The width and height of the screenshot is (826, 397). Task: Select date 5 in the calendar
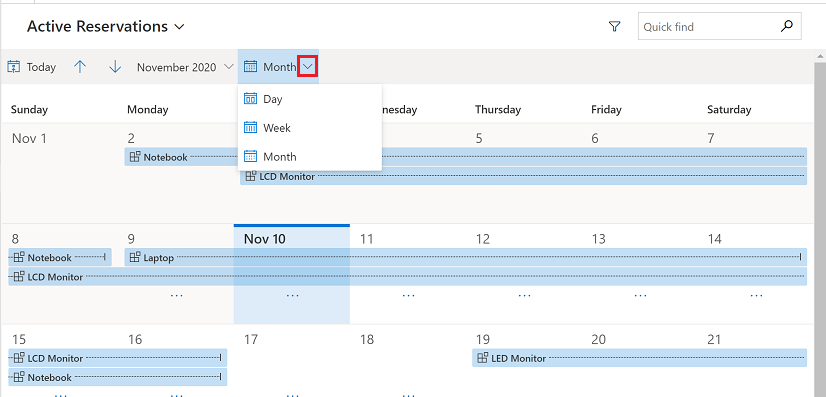[479, 138]
